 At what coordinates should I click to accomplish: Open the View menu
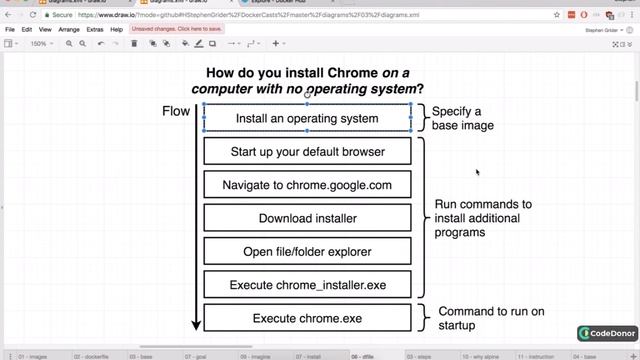click(x=45, y=29)
